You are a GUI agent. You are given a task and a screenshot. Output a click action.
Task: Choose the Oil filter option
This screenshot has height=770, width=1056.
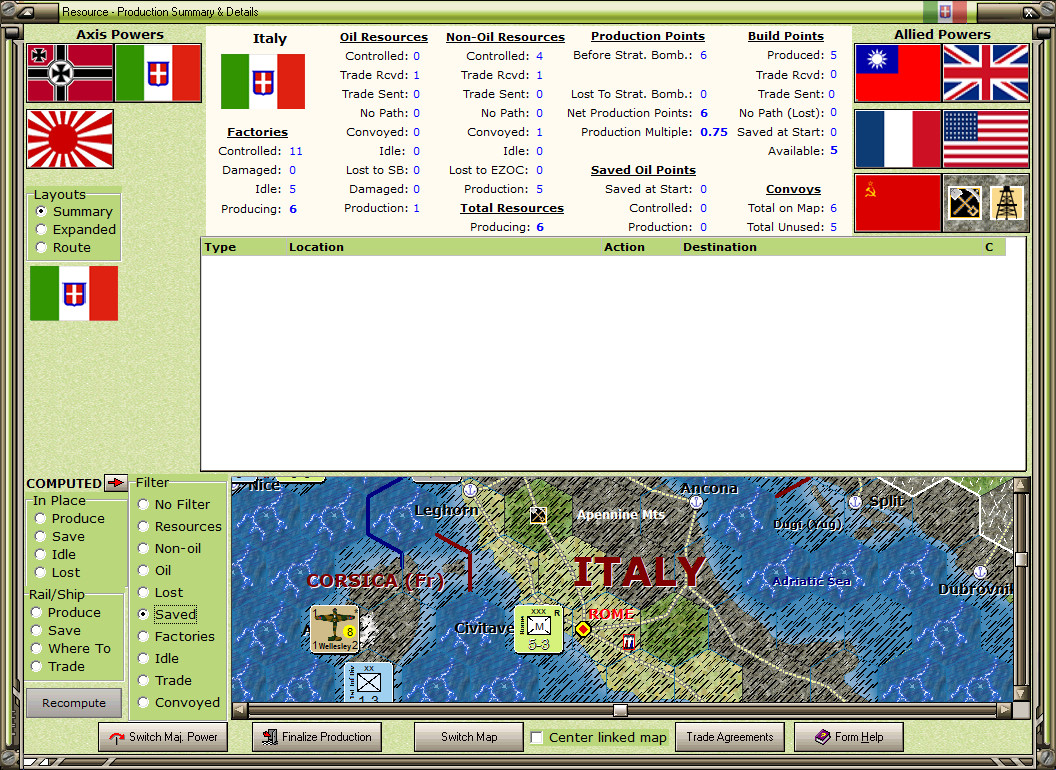pyautogui.click(x=141, y=570)
